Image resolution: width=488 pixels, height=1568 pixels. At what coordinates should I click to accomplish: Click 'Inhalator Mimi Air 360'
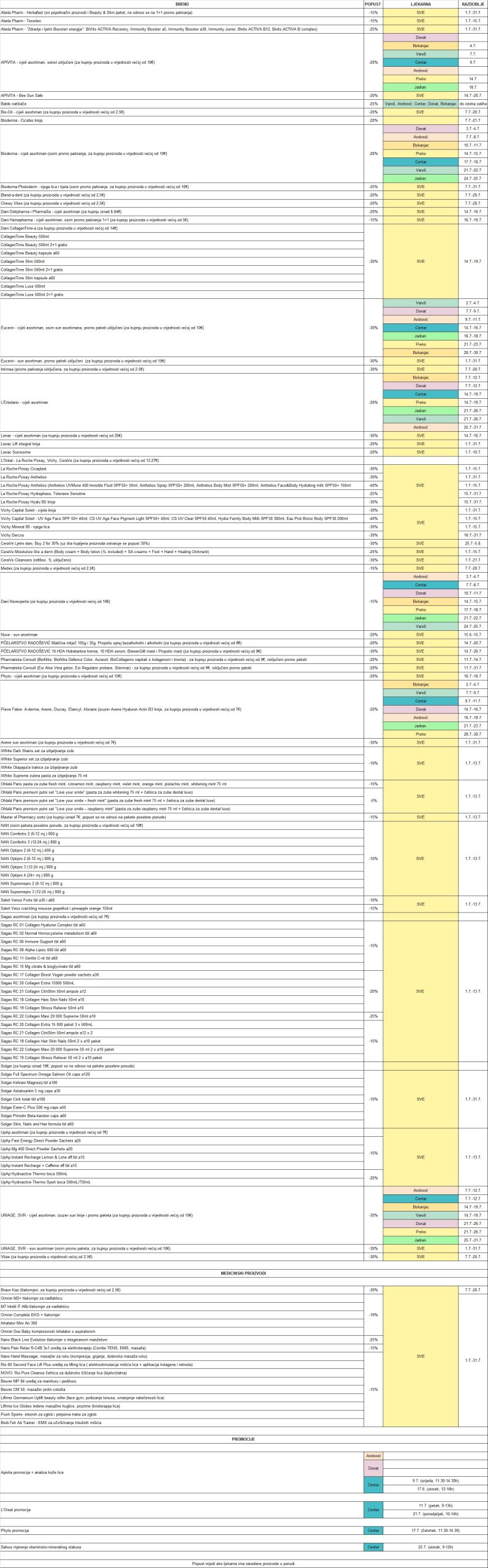pos(181,1323)
